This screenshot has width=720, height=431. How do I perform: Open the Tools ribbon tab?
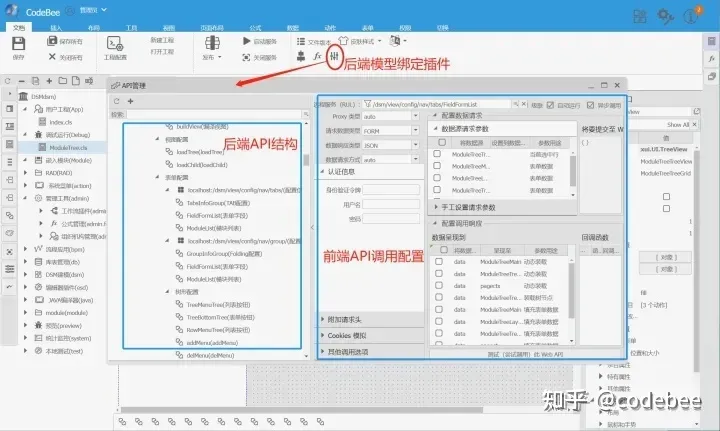tap(131, 28)
